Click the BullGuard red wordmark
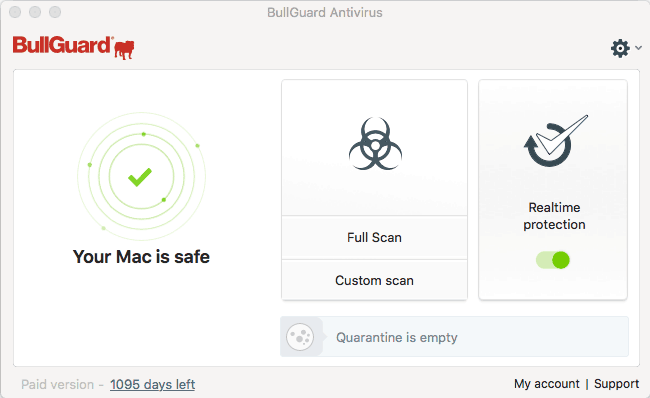Image resolution: width=650 pixels, height=398 pixels. pos(62,45)
